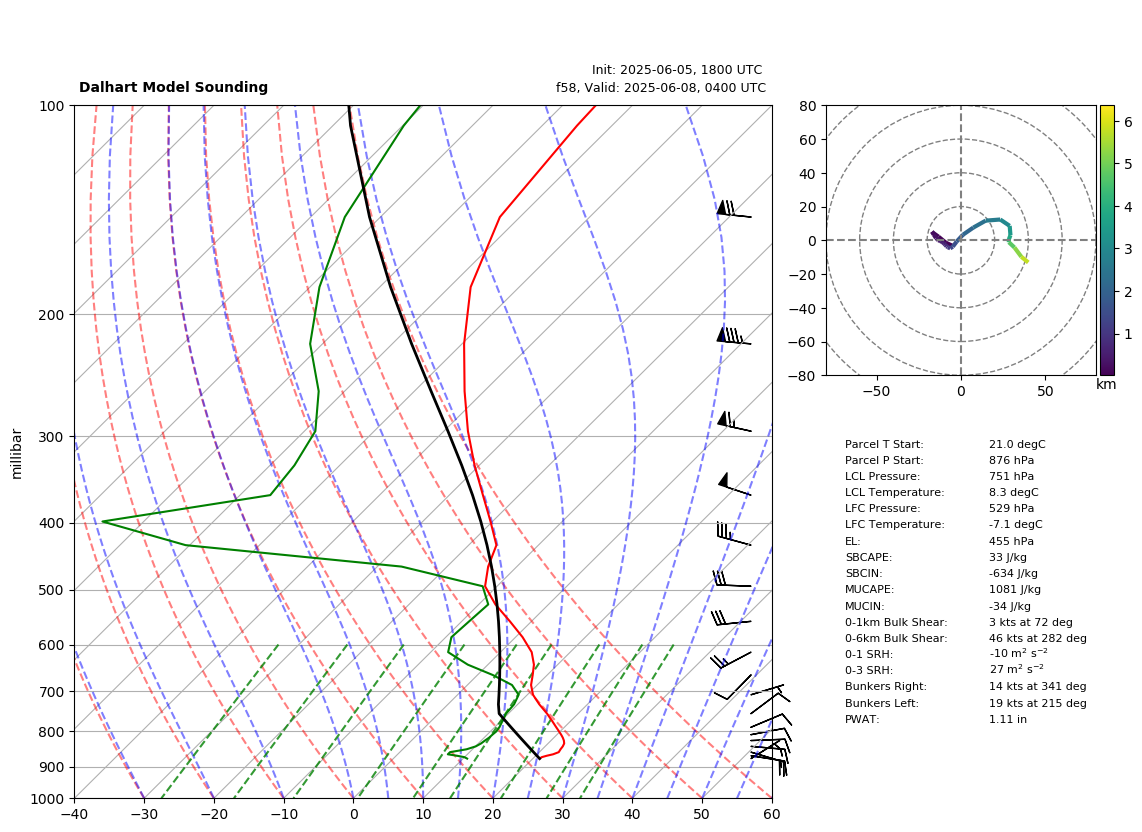Click the "SBCIN:" label
Viewport: 1142px width, 832px height.
tap(863, 573)
